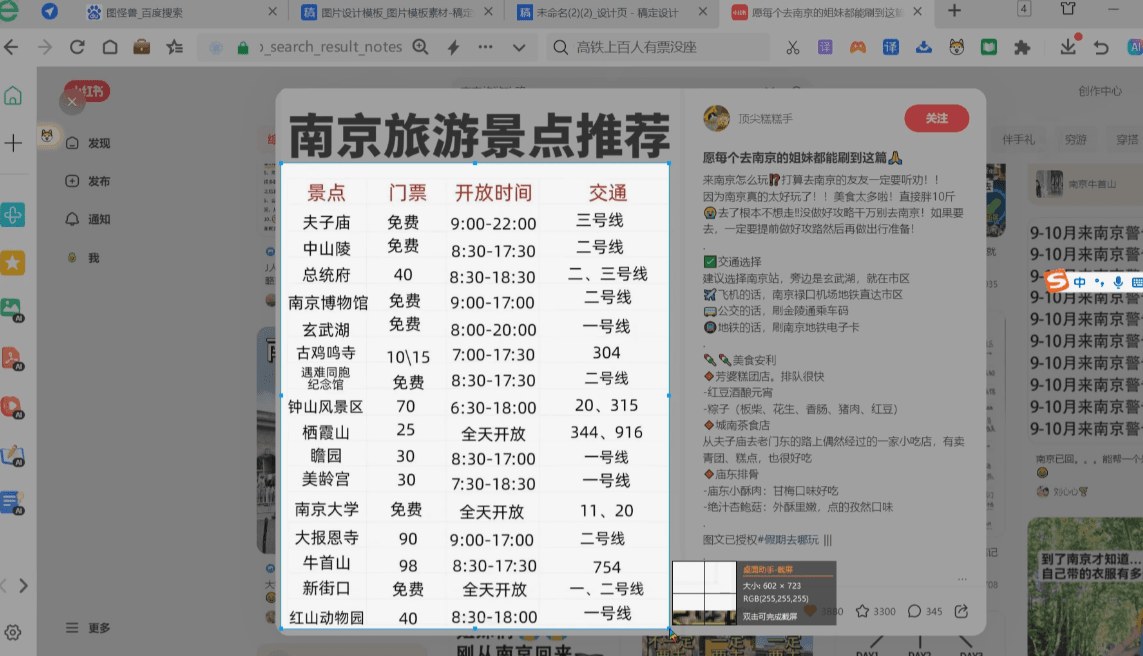Switch to 未命名(2)(2)_设计页 稿定设计 tab
Screen dimensions: 1143x656
point(611,12)
